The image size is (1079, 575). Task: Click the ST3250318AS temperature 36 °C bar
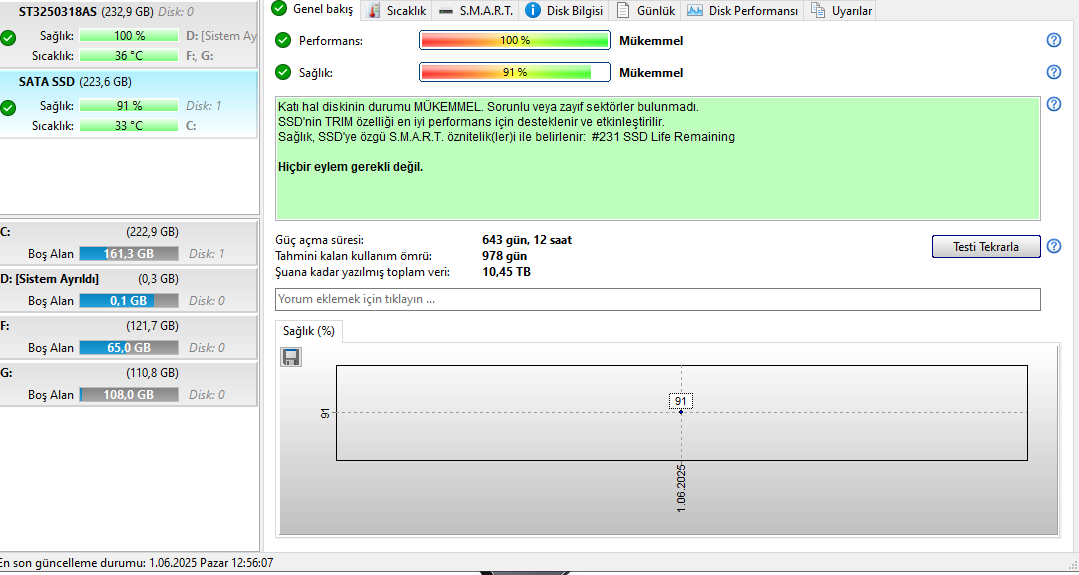129,56
